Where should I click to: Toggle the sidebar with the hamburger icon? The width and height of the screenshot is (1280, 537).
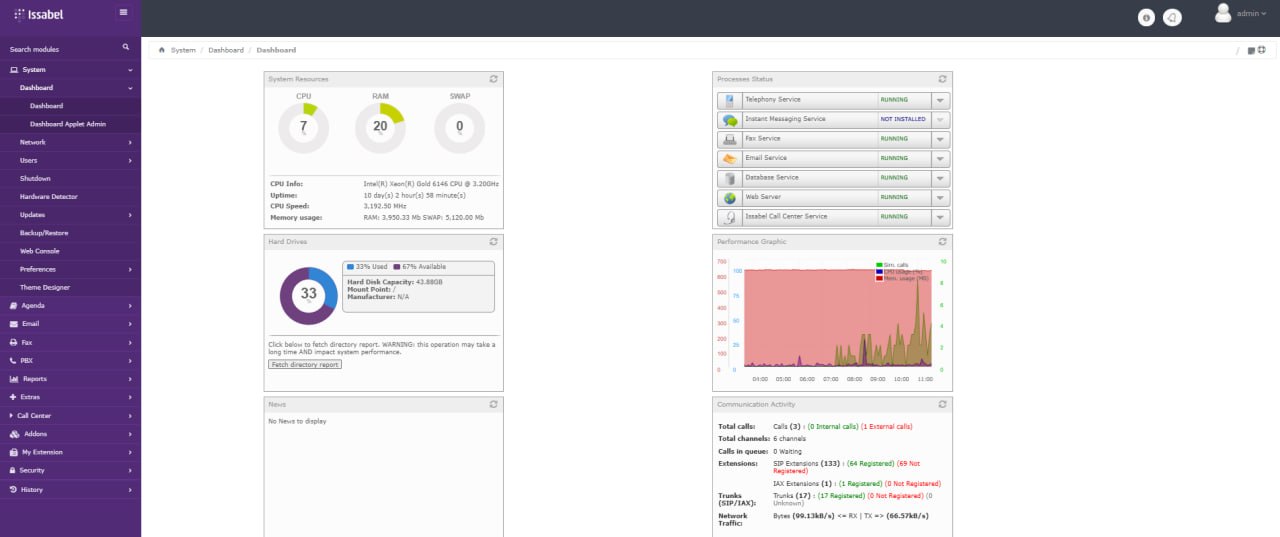[123, 12]
